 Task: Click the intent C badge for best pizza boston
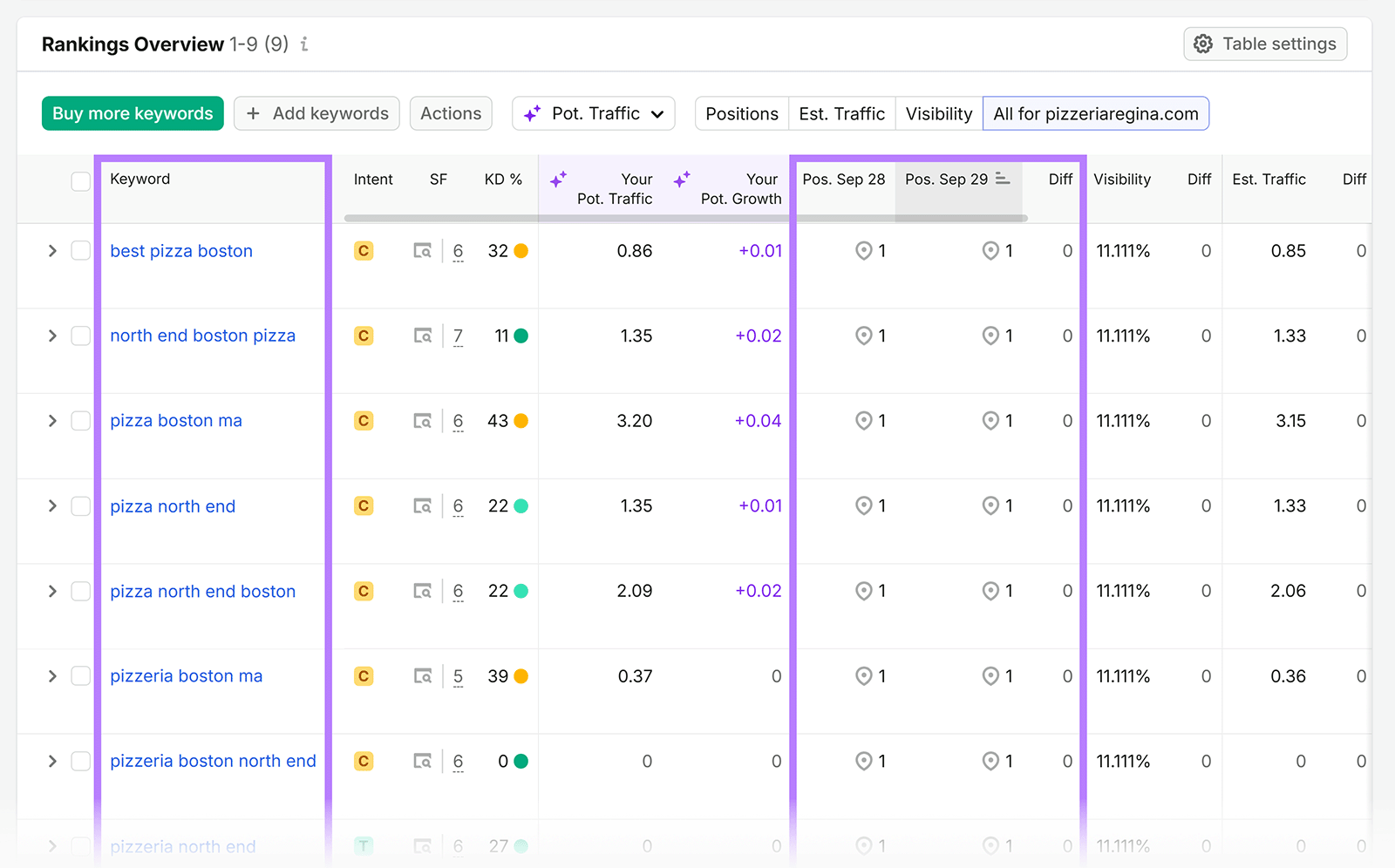click(x=364, y=251)
